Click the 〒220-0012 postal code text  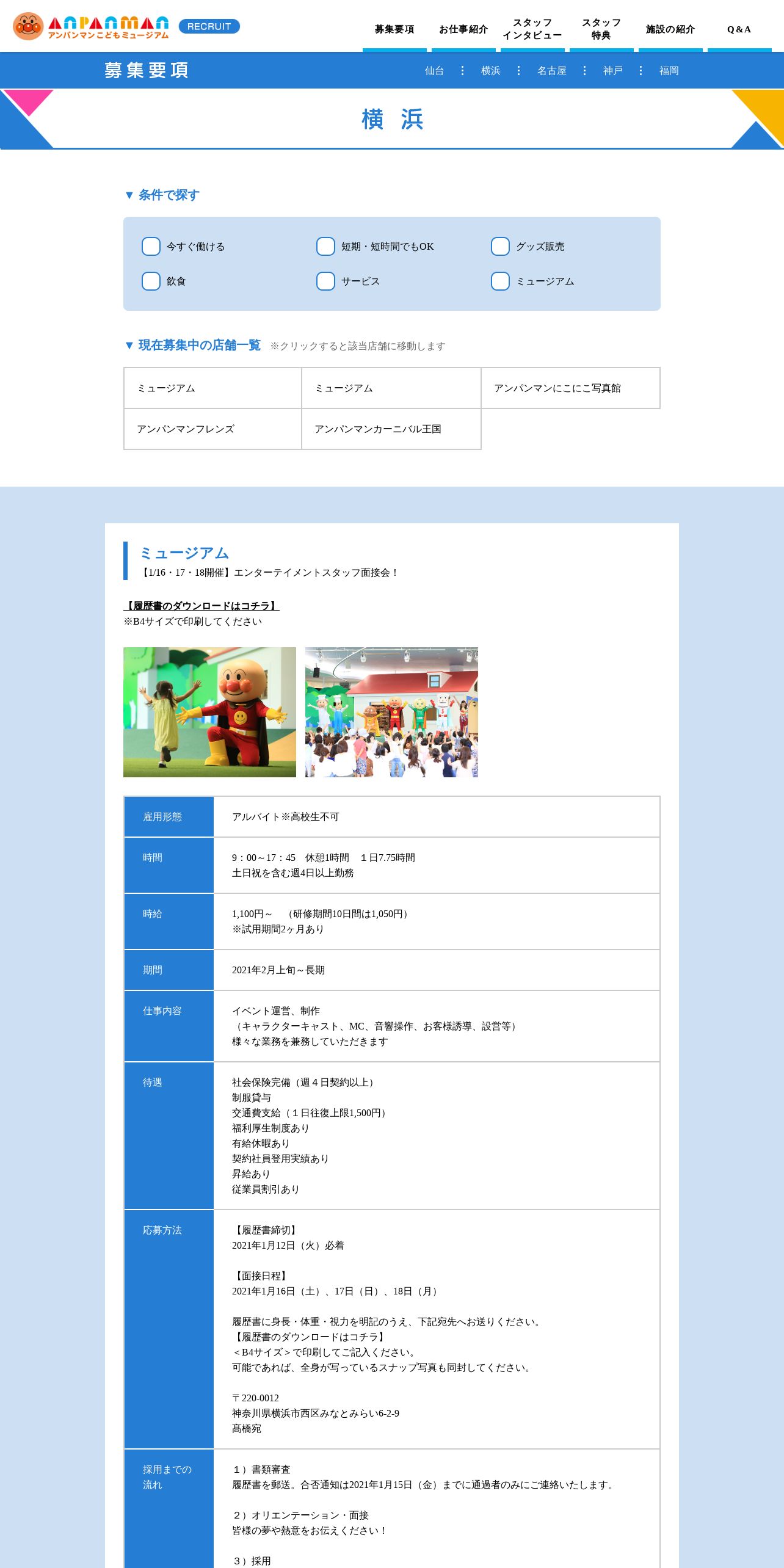pyautogui.click(x=255, y=1398)
